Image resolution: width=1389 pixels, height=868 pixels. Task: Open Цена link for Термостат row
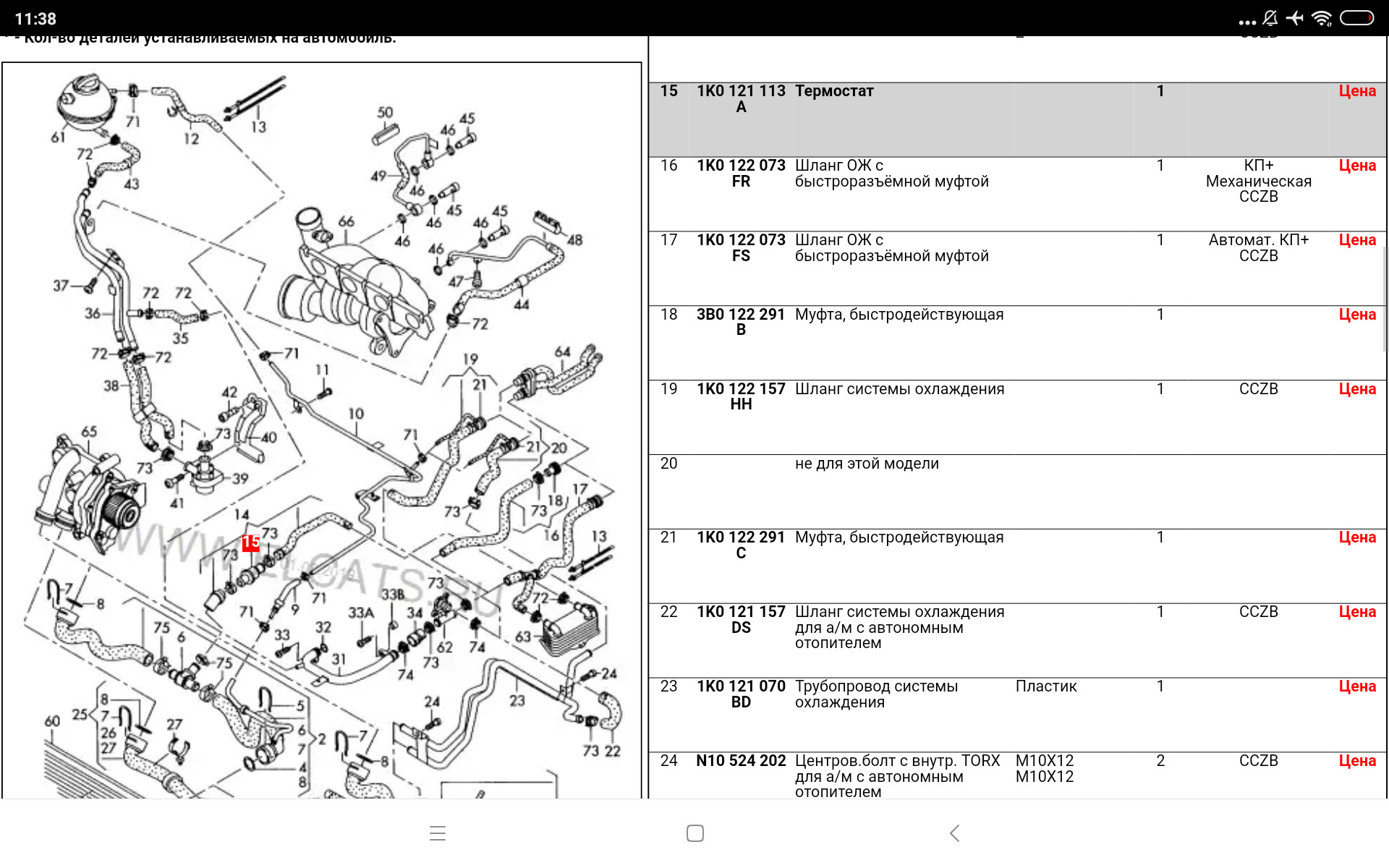[1357, 91]
